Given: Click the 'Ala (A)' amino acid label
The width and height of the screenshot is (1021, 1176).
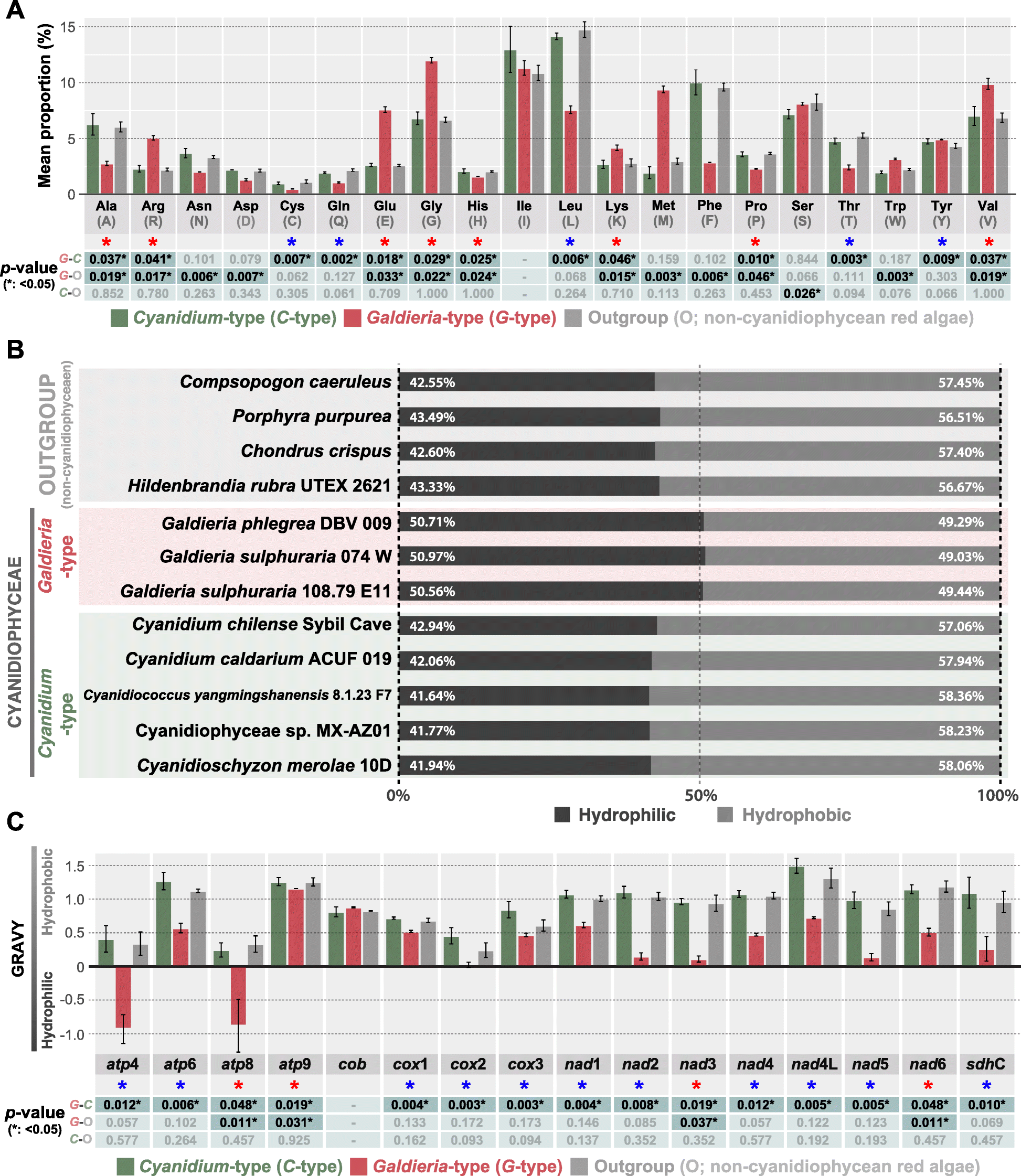Looking at the screenshot, I should (107, 213).
